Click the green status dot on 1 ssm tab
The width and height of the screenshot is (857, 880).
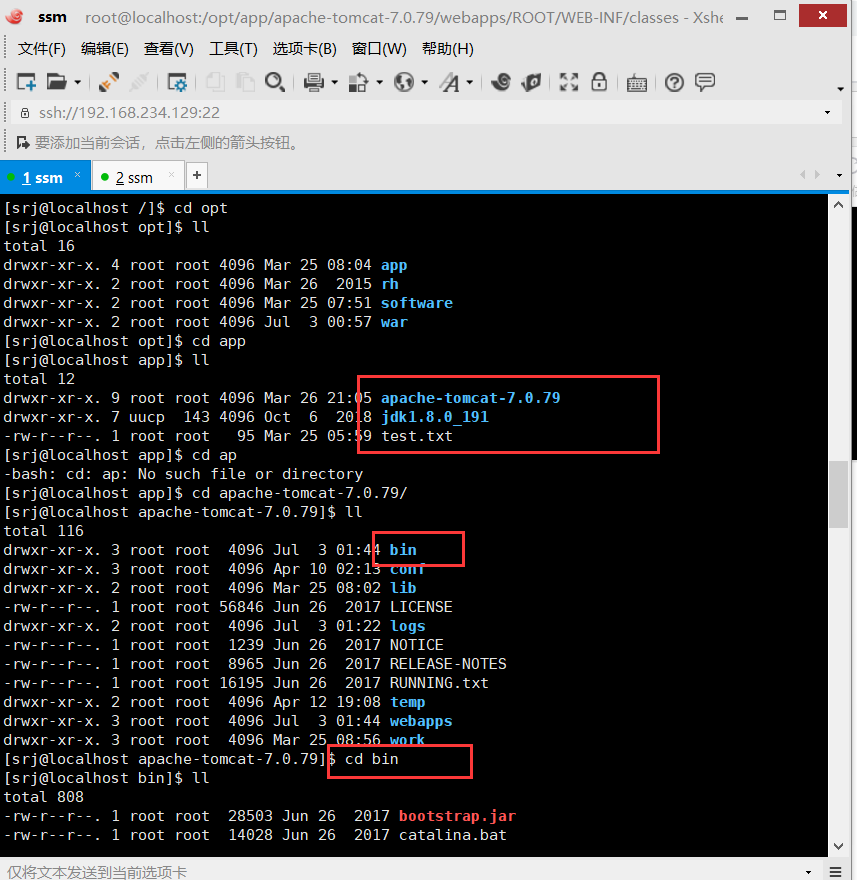coord(12,177)
